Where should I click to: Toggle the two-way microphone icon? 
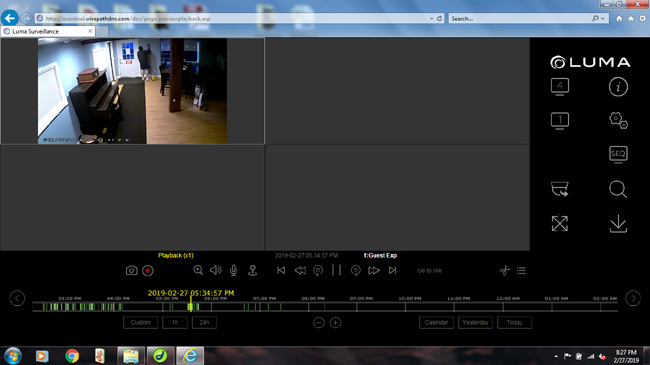[233, 270]
